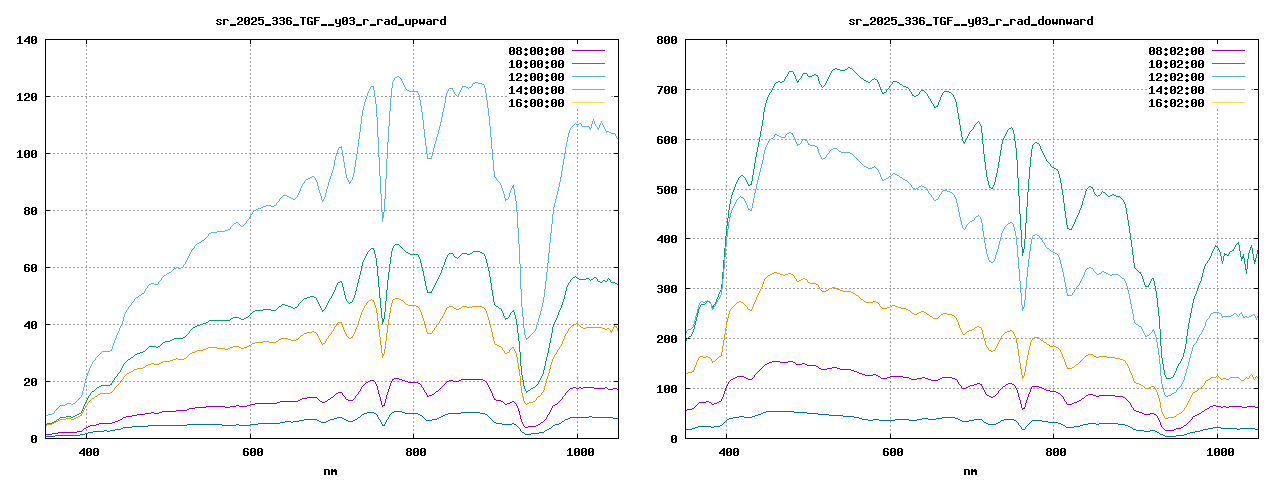Click the nm axis label under upward chart
The height and width of the screenshot is (480, 1280).
331,470
